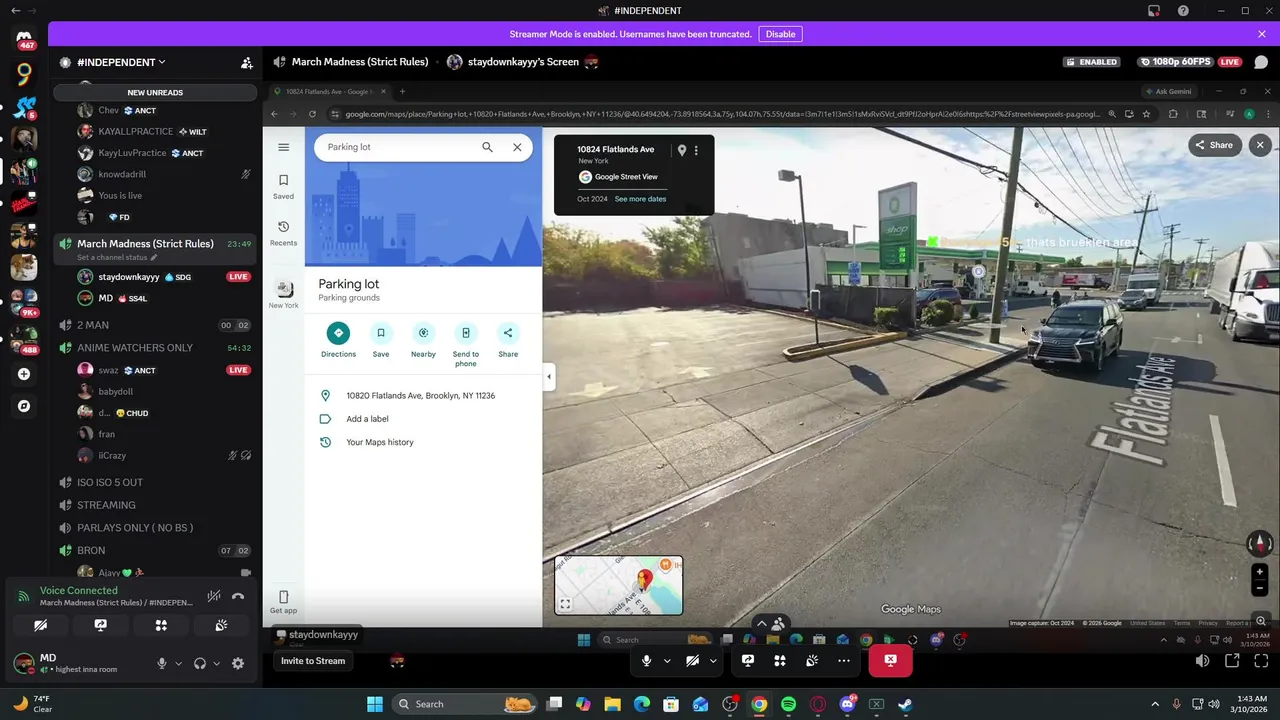Viewport: 1280px width, 720px height.
Task: Deafen using the headphones icon
Action: click(x=200, y=663)
